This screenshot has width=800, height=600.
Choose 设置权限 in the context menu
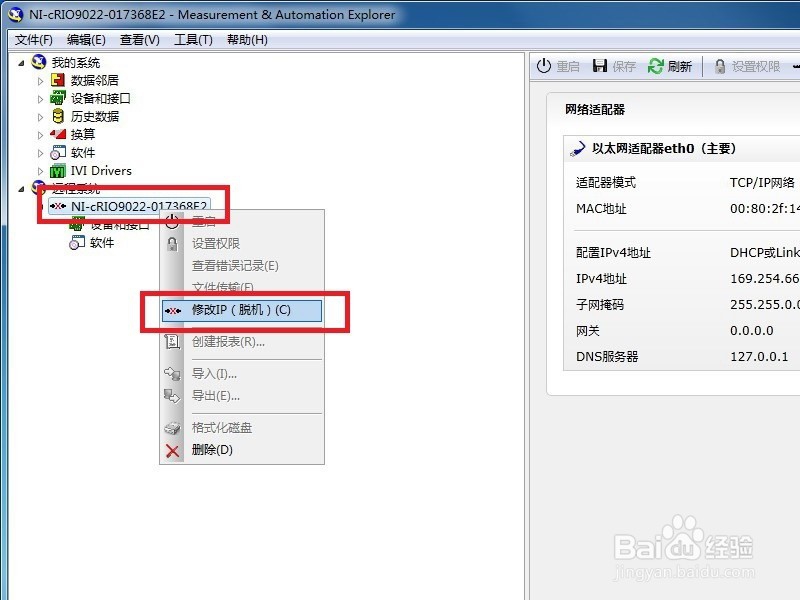pos(242,244)
